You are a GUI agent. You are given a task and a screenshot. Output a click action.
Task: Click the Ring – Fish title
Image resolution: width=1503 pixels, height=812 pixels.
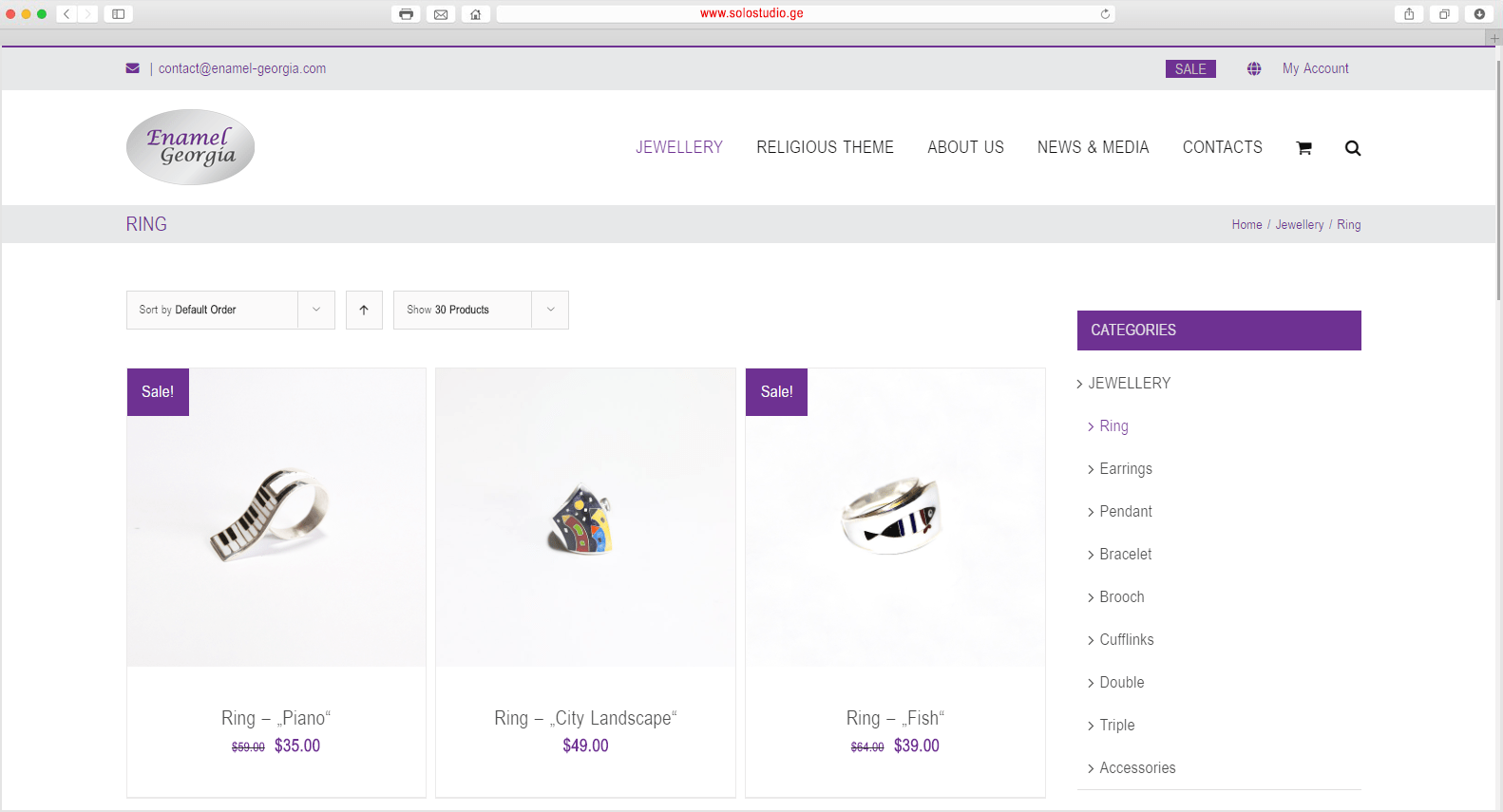click(895, 718)
